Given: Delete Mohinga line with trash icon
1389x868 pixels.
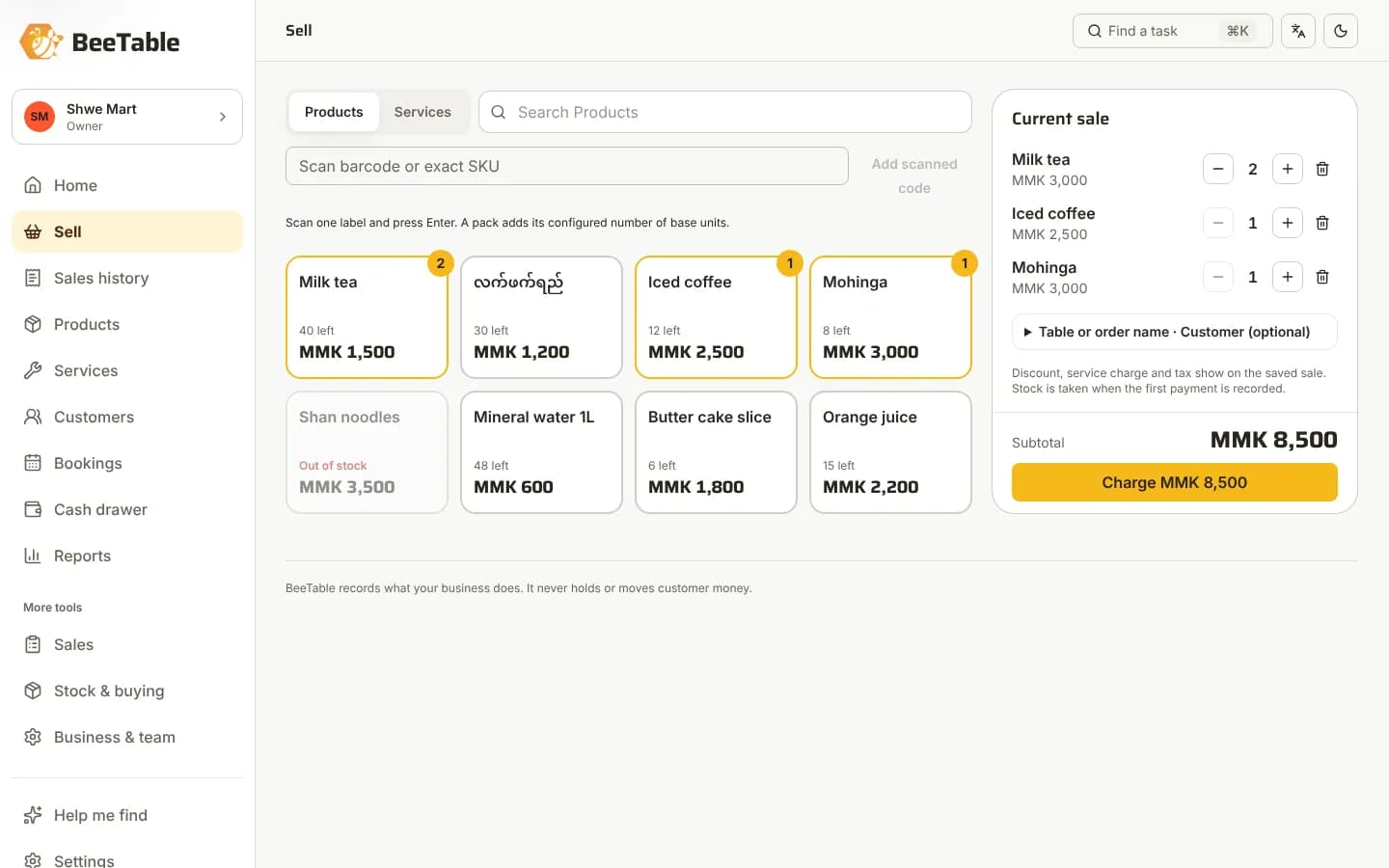Looking at the screenshot, I should (1322, 277).
